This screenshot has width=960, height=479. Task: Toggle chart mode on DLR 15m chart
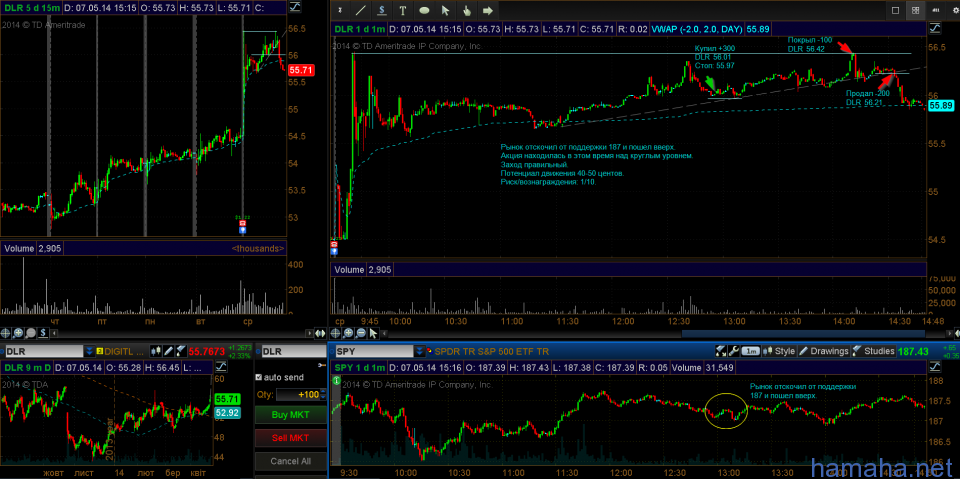tap(295, 7)
